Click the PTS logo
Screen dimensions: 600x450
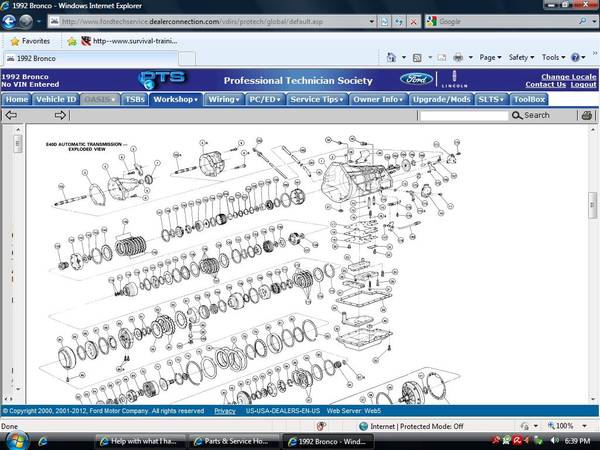coord(162,80)
